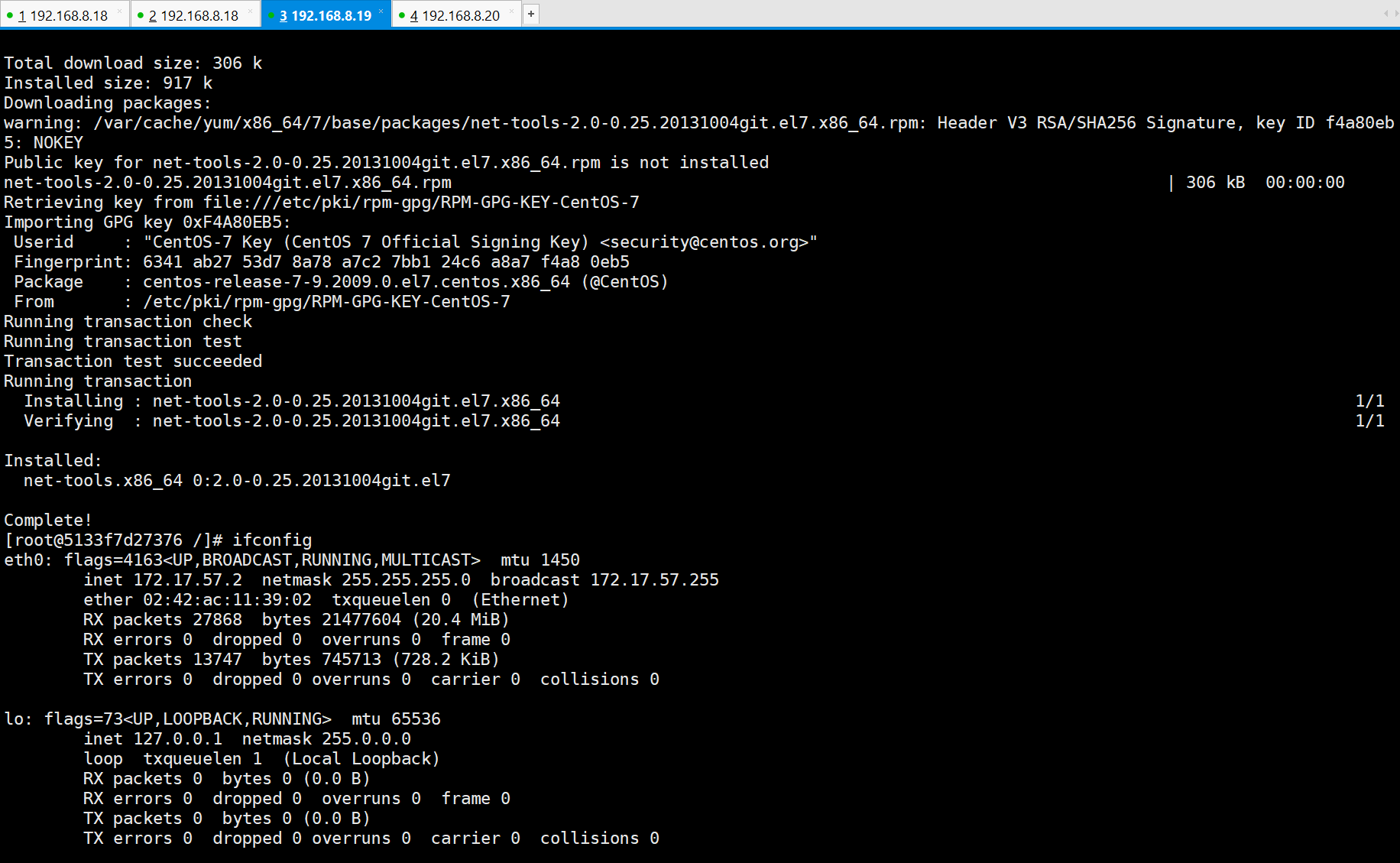Viewport: 1400px width, 863px height.
Task: Click the "Transaction test succeeded" line
Action: click(133, 362)
